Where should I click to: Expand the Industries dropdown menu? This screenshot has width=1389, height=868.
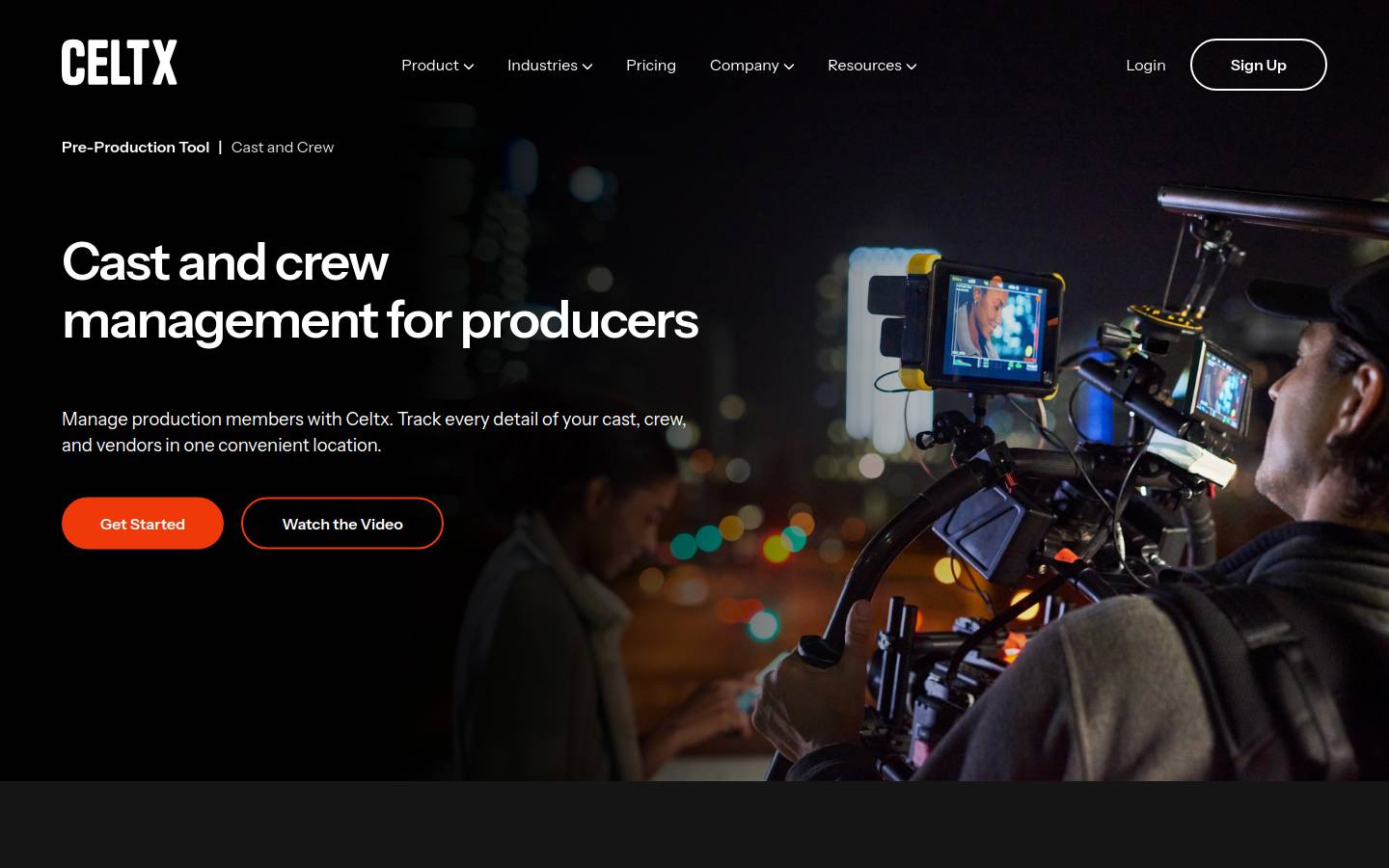pyautogui.click(x=550, y=66)
